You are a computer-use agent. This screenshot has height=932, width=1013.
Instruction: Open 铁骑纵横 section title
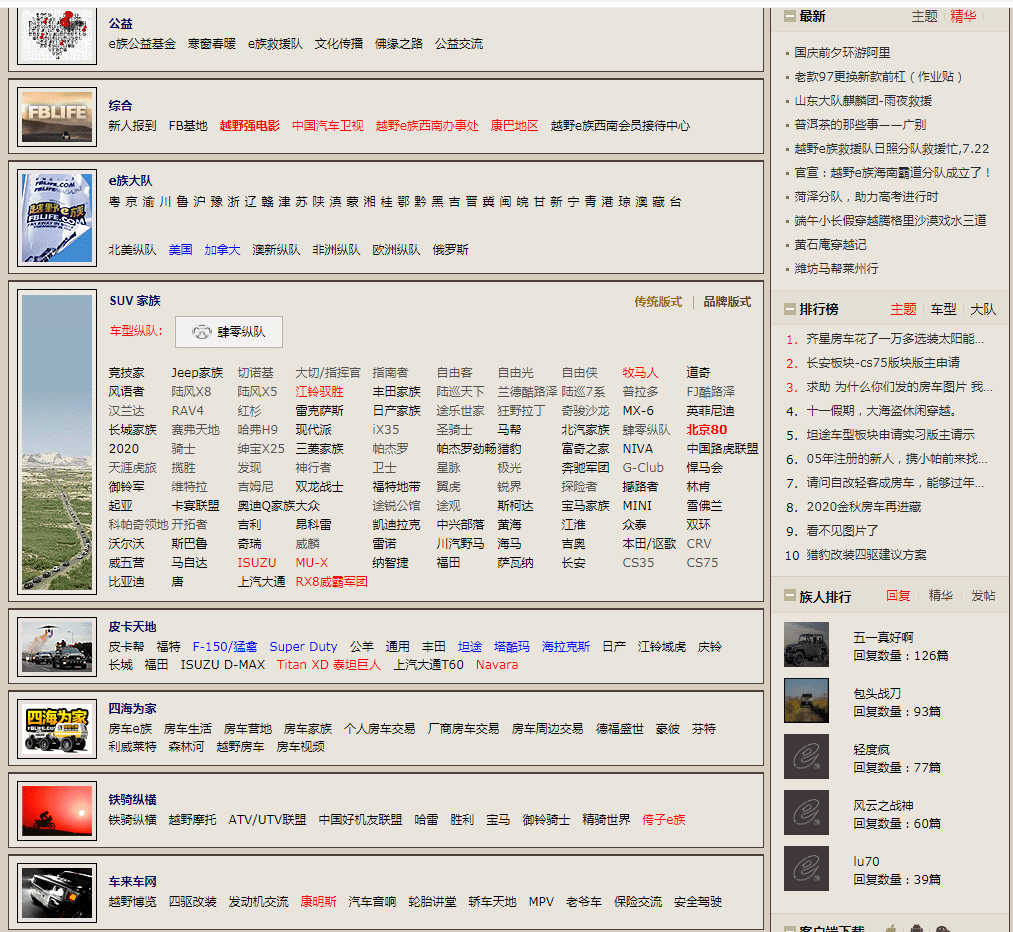[132, 800]
